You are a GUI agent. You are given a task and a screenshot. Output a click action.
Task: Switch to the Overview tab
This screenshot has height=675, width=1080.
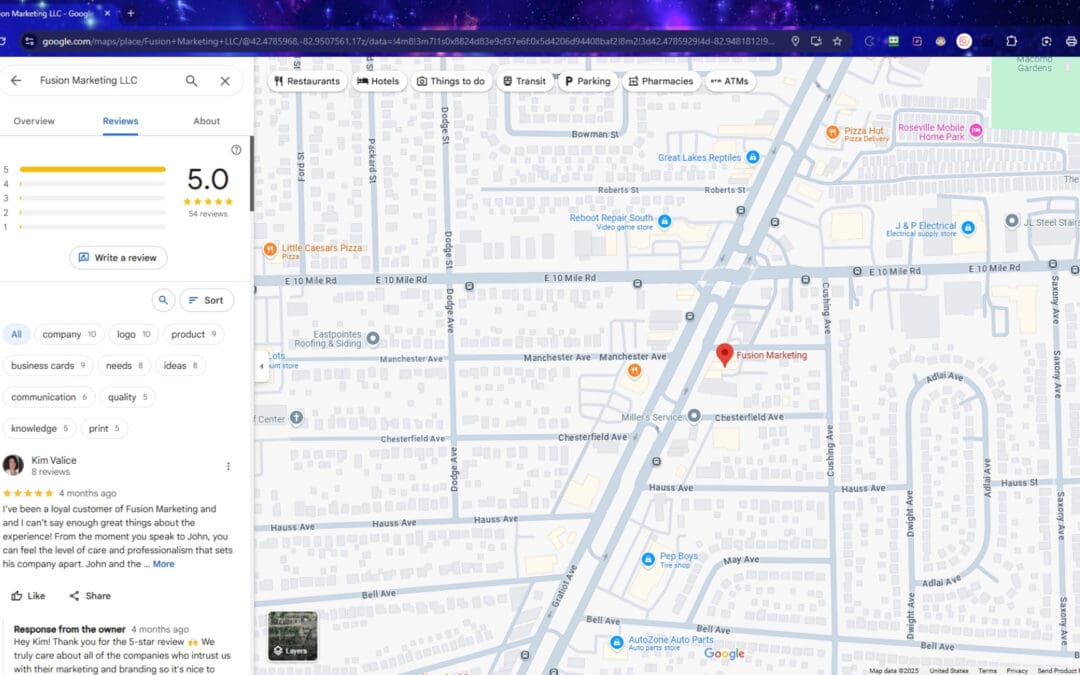click(x=34, y=120)
